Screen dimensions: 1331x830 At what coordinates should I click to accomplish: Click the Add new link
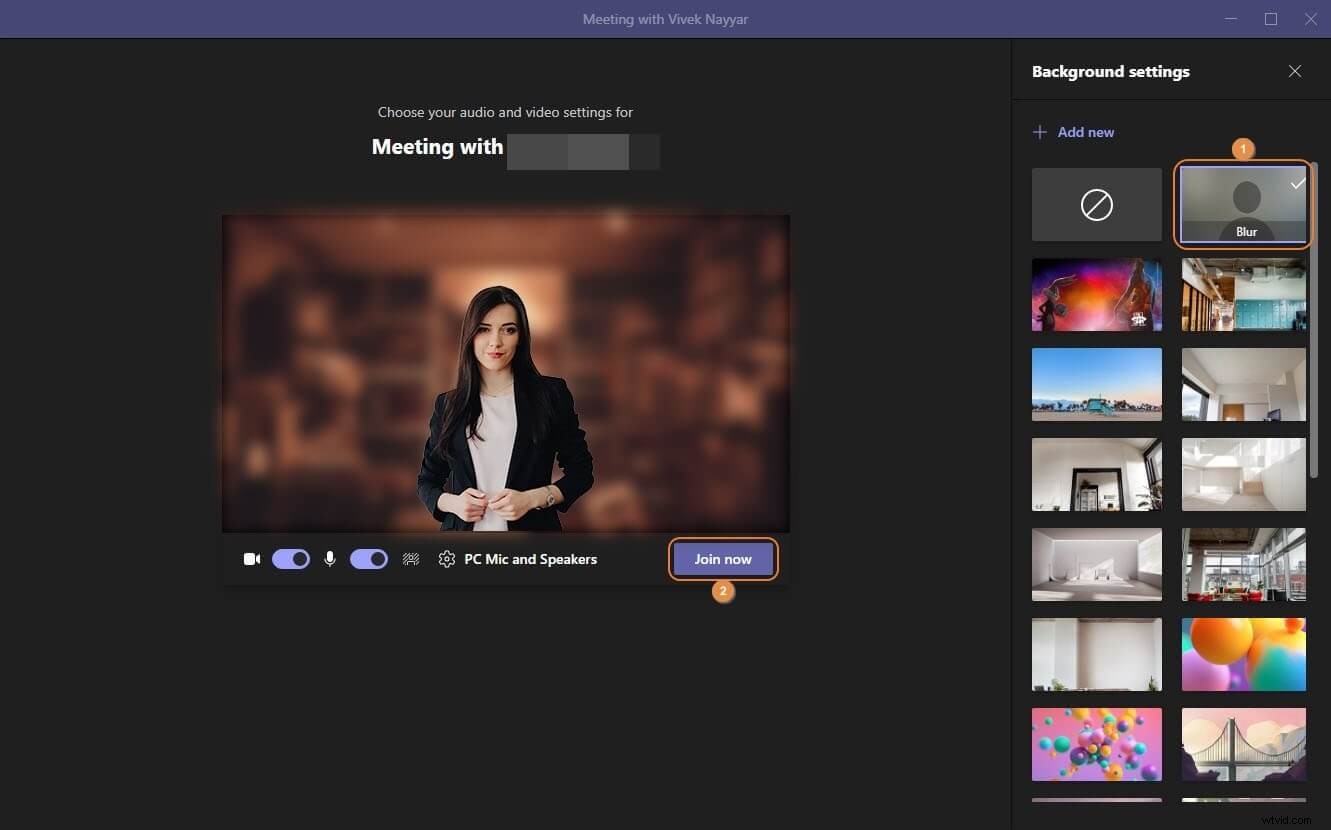click(1085, 131)
